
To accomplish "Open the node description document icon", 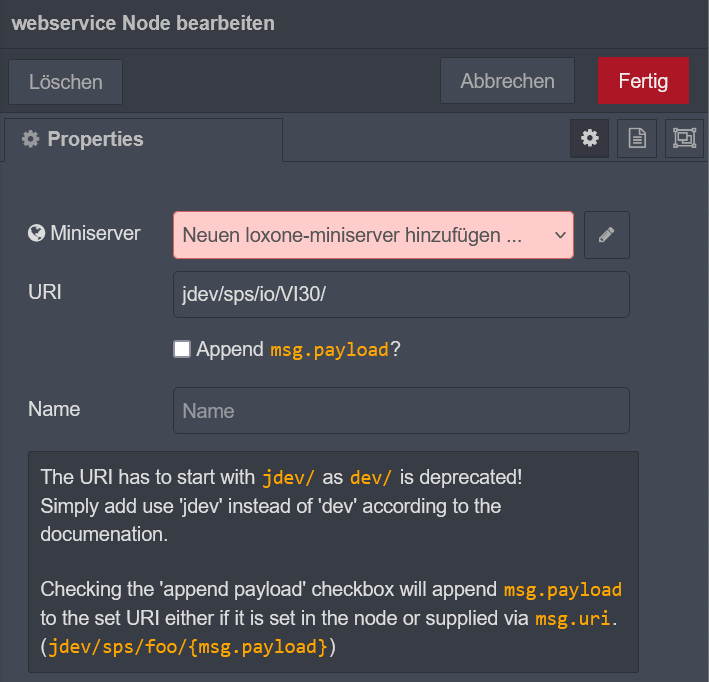I will [637, 139].
